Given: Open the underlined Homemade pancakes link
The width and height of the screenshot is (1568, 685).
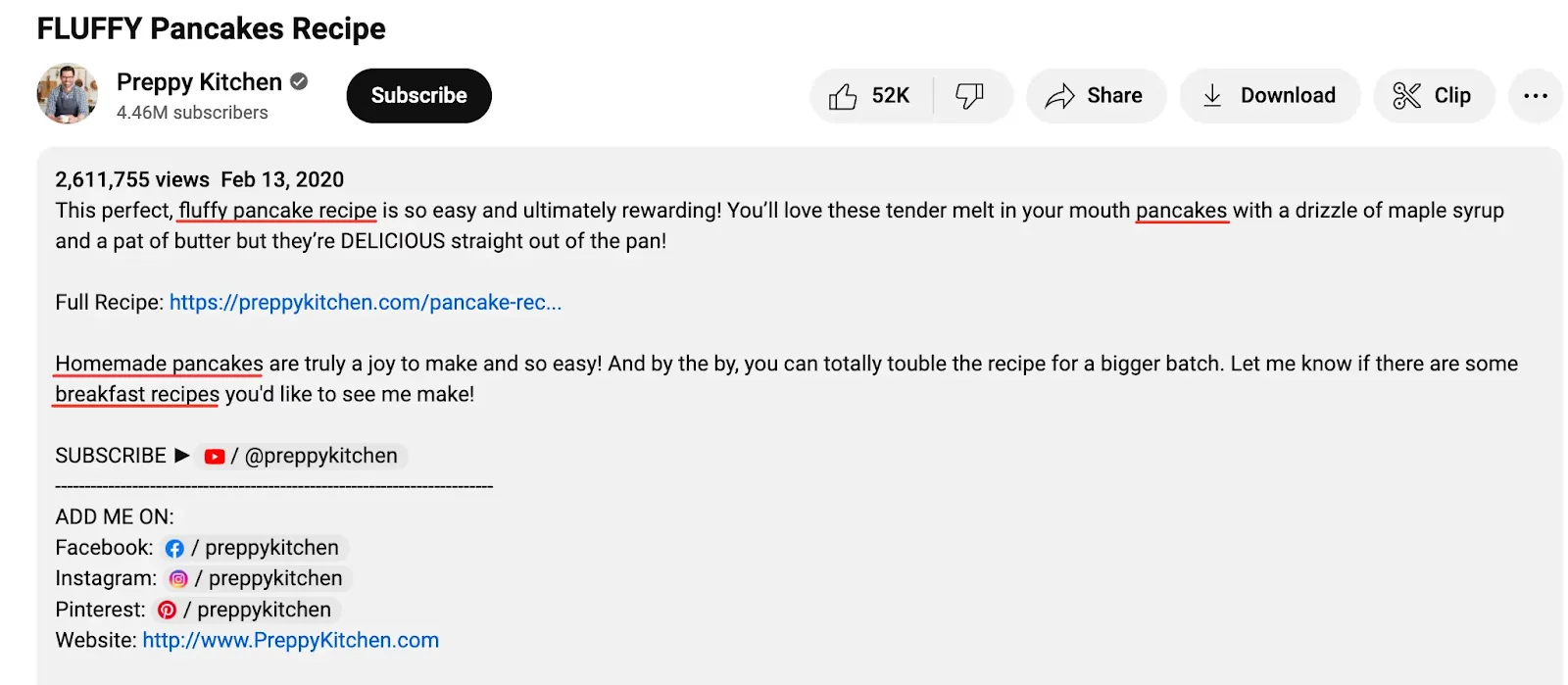Looking at the screenshot, I should [159, 365].
